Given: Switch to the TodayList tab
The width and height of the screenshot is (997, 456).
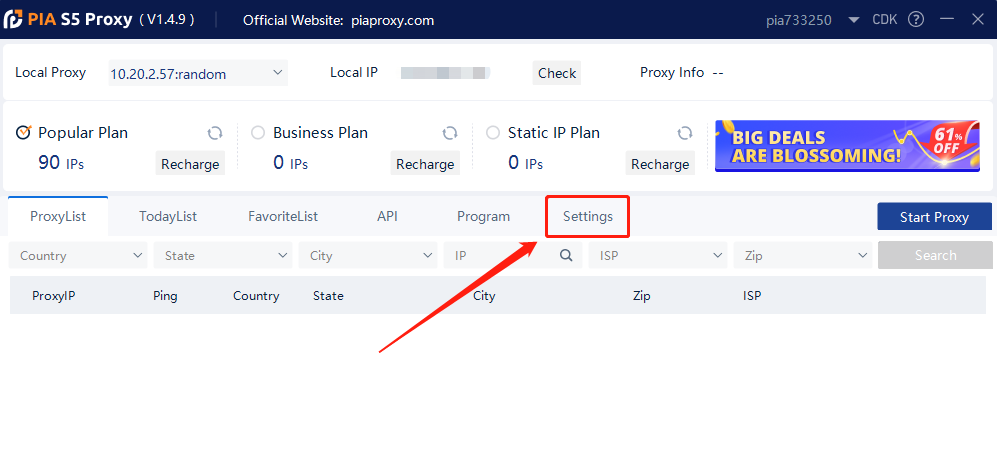Looking at the screenshot, I should [x=168, y=216].
